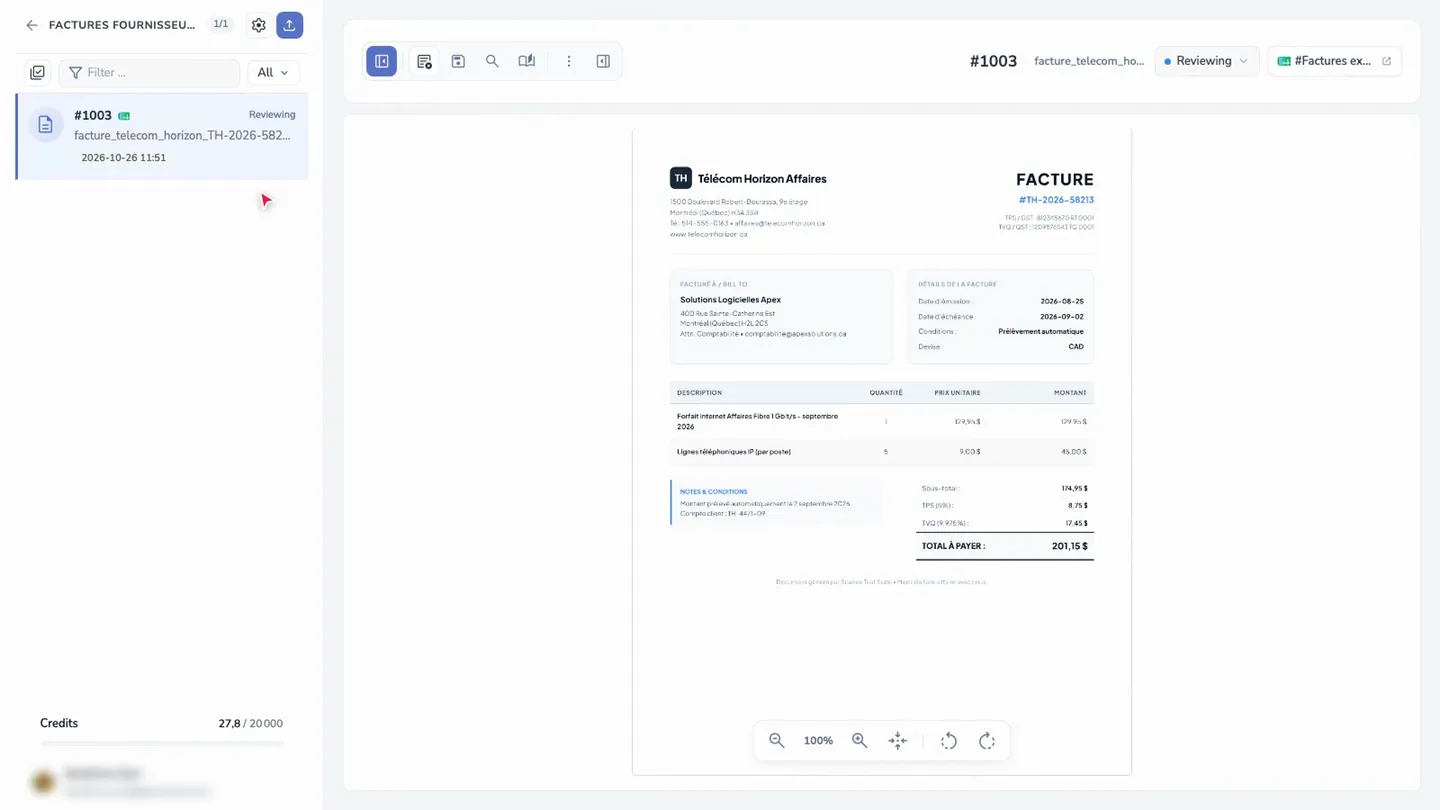
Task: Click the FACTURES FOURNISSEU... workspace title
Action: click(x=122, y=25)
